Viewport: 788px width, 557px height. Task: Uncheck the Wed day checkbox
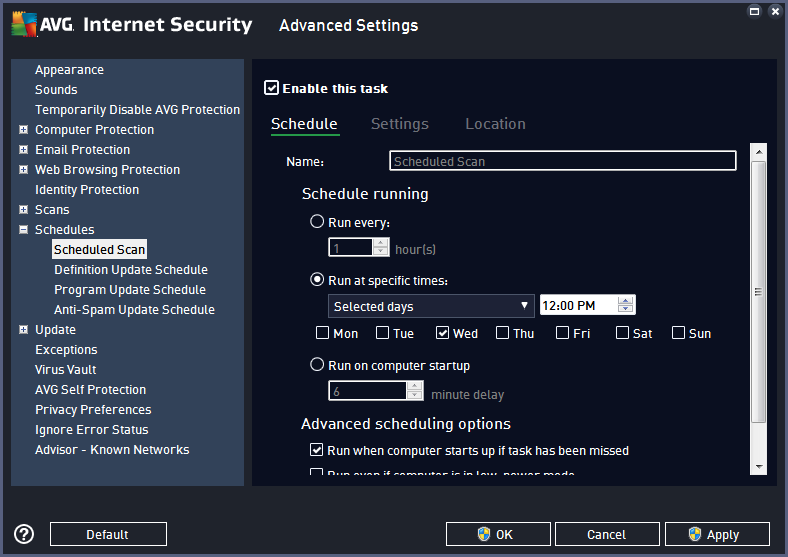pyautogui.click(x=442, y=333)
